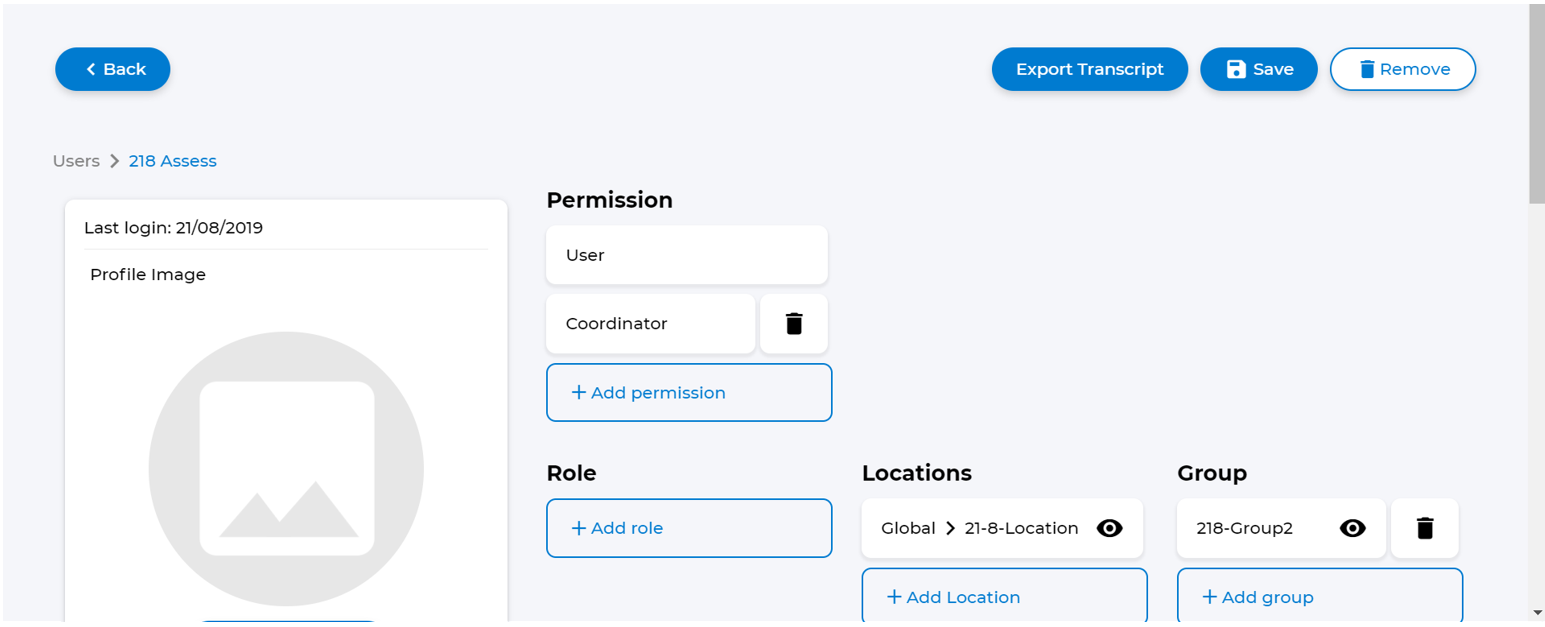Image resolution: width=1545 pixels, height=627 pixels.
Task: Add a new permission
Action: pos(689,393)
